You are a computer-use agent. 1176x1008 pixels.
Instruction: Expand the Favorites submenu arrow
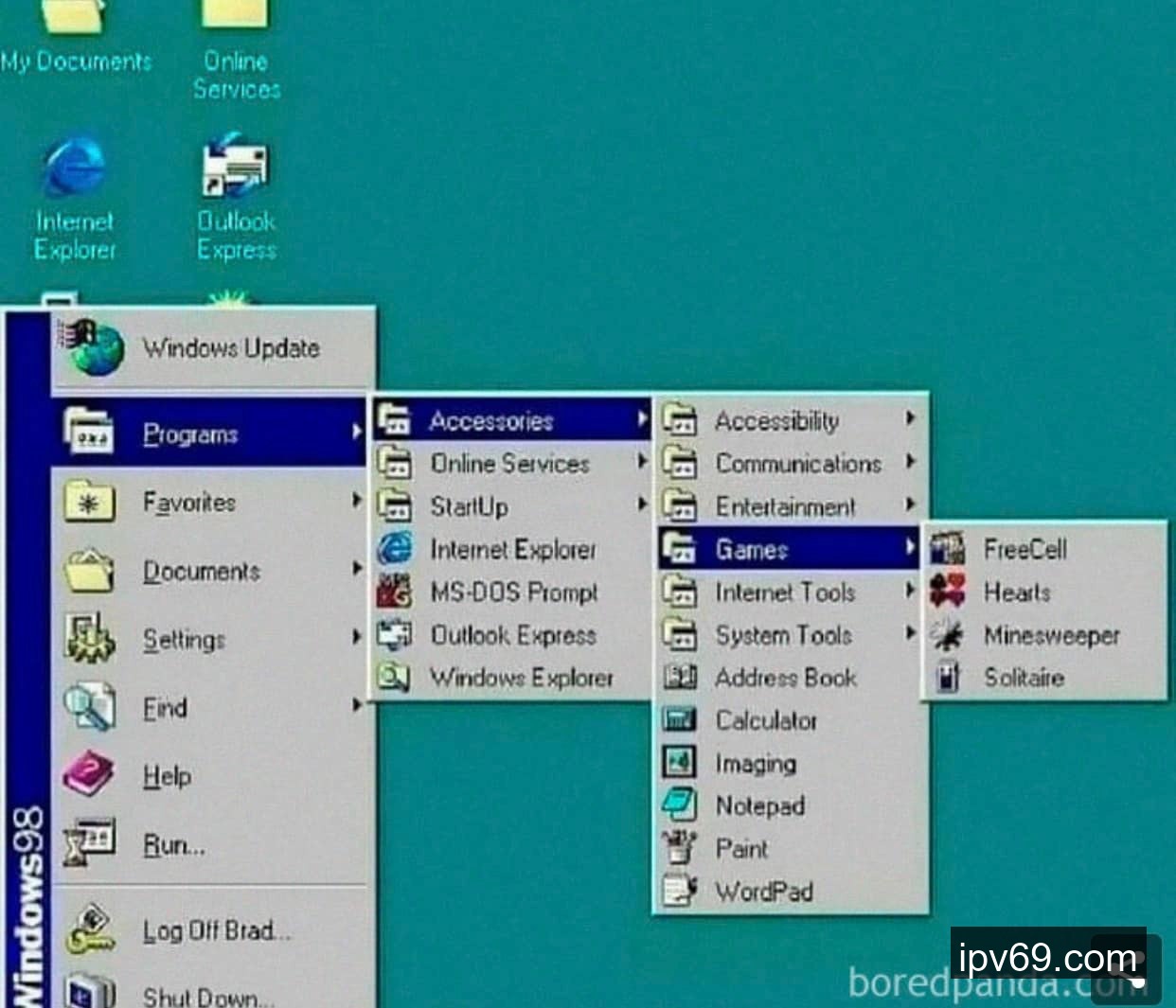[356, 501]
